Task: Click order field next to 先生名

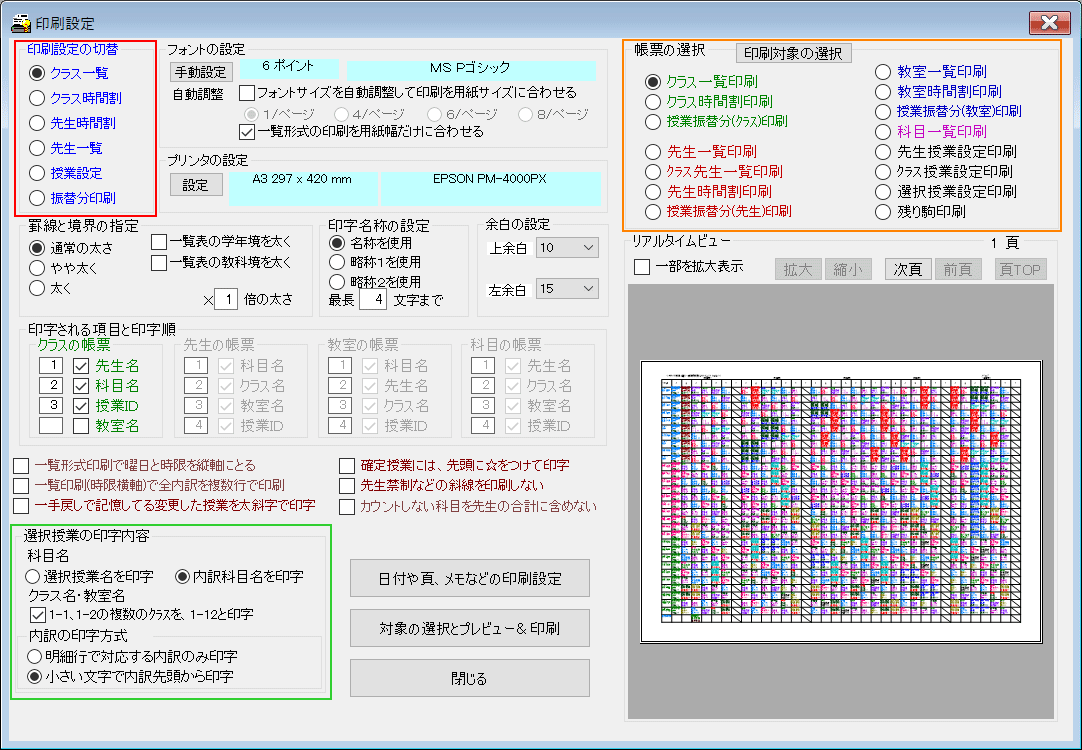Action: pyautogui.click(x=51, y=366)
